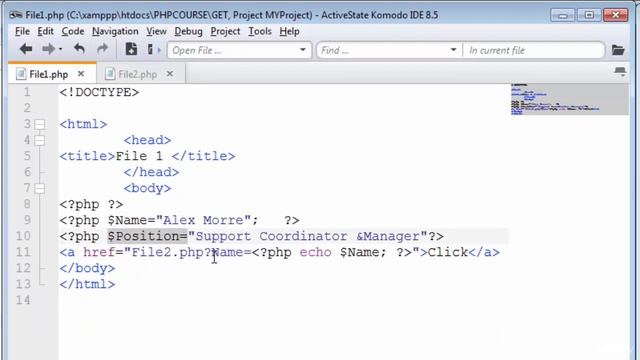The width and height of the screenshot is (640, 360).
Task: Close the File2.php tab
Action: 170,74
